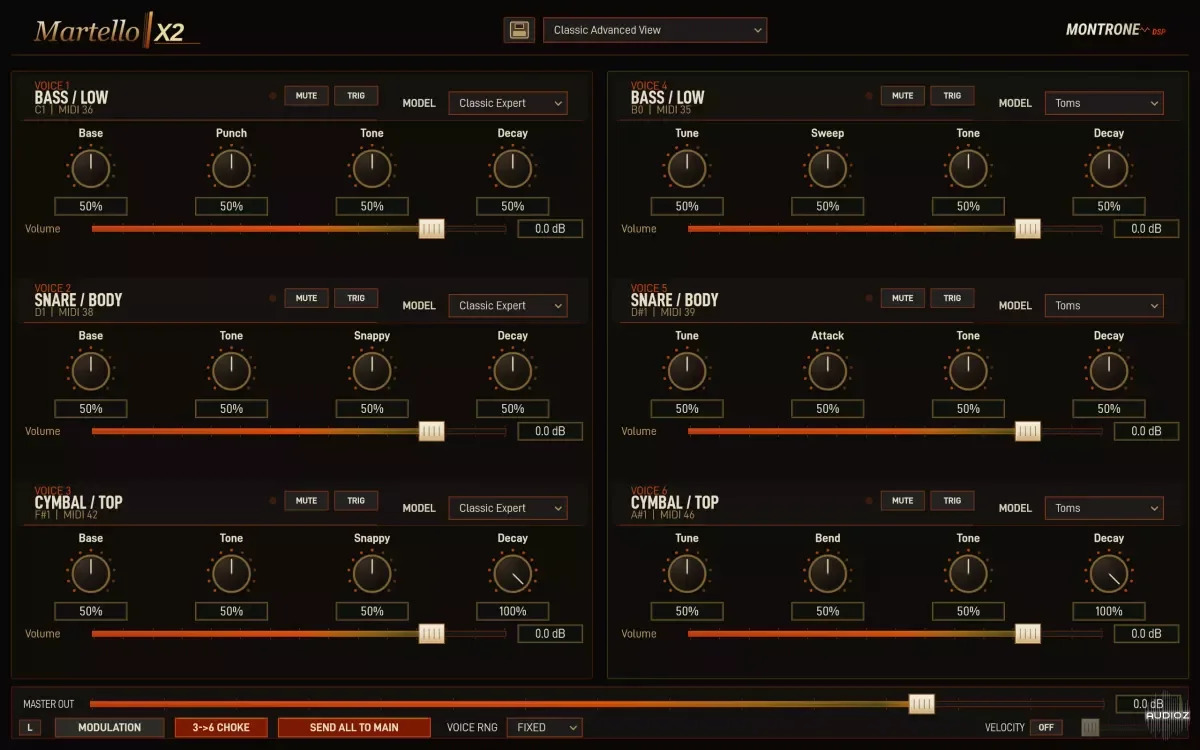Click the Decay knob in Voice 6
This screenshot has width=1200, height=750.
tap(1109, 574)
